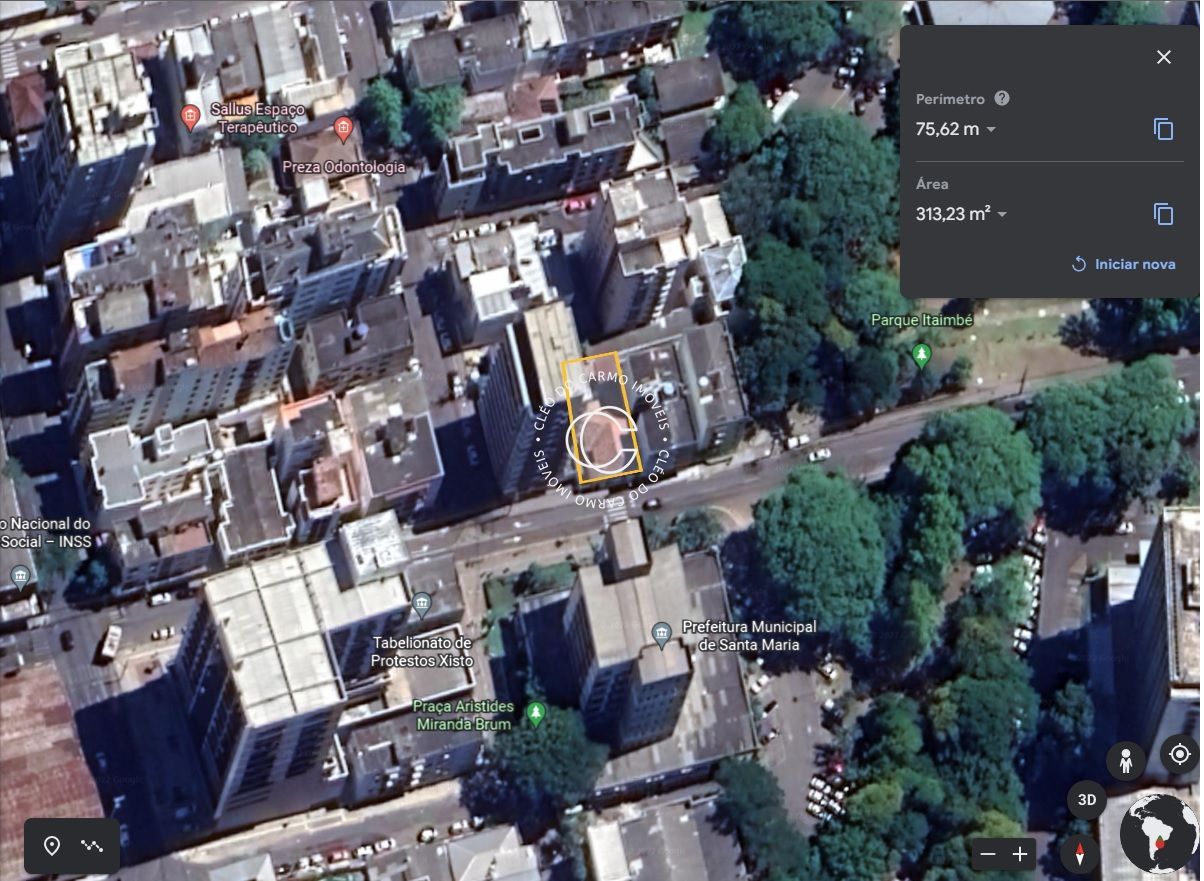Select the Prefeitura Municipal de Santa Maria marker
The width and height of the screenshot is (1204, 881).
coord(661,634)
